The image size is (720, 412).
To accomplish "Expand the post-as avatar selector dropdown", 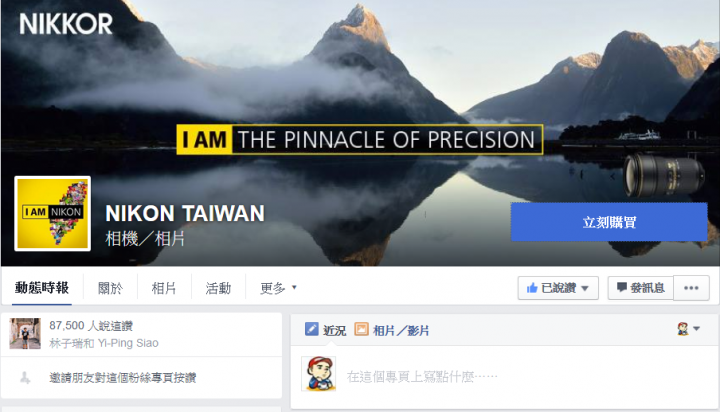I will pos(688,328).
